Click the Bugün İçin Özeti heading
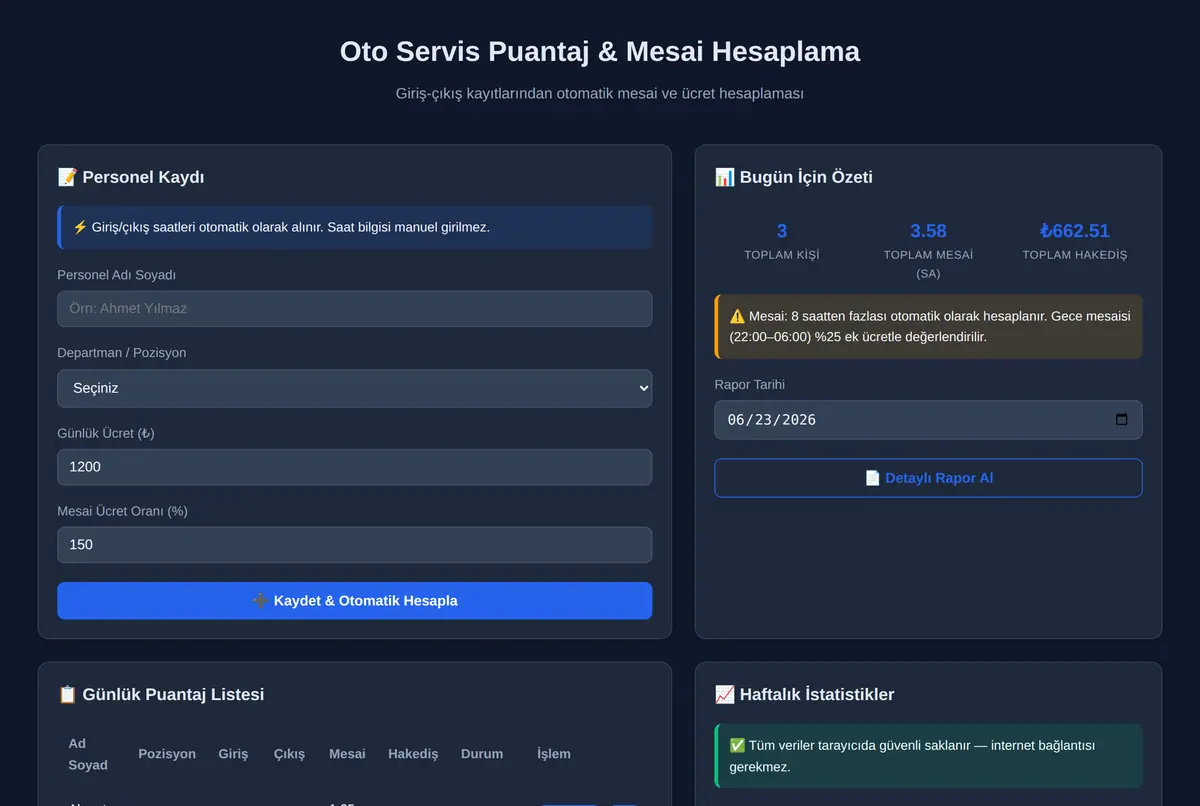Viewport: 1200px width, 806px height. pos(794,177)
